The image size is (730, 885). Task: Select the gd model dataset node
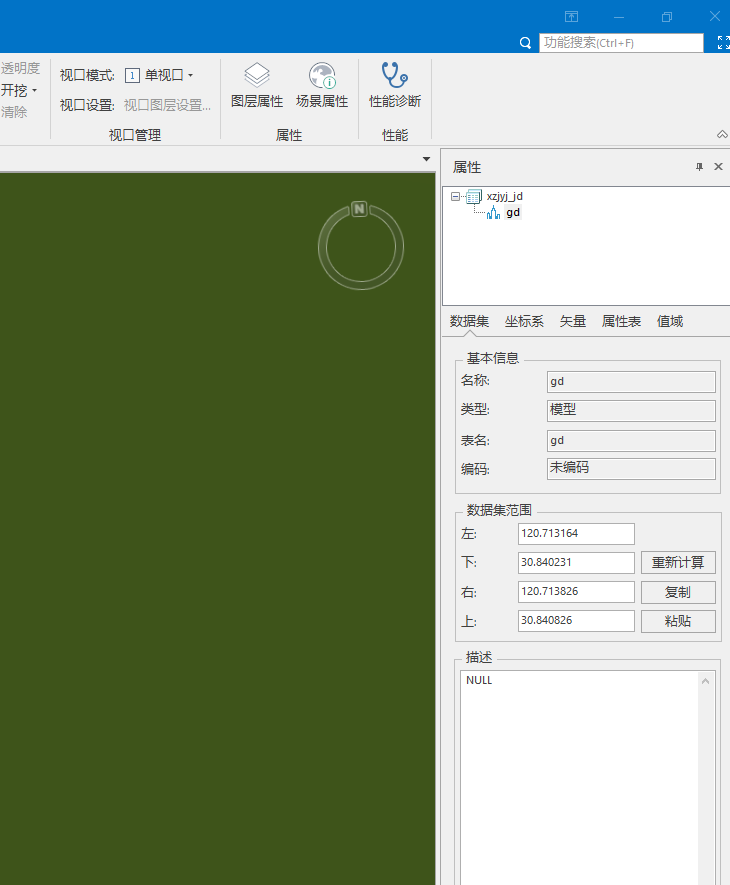[x=513, y=213]
